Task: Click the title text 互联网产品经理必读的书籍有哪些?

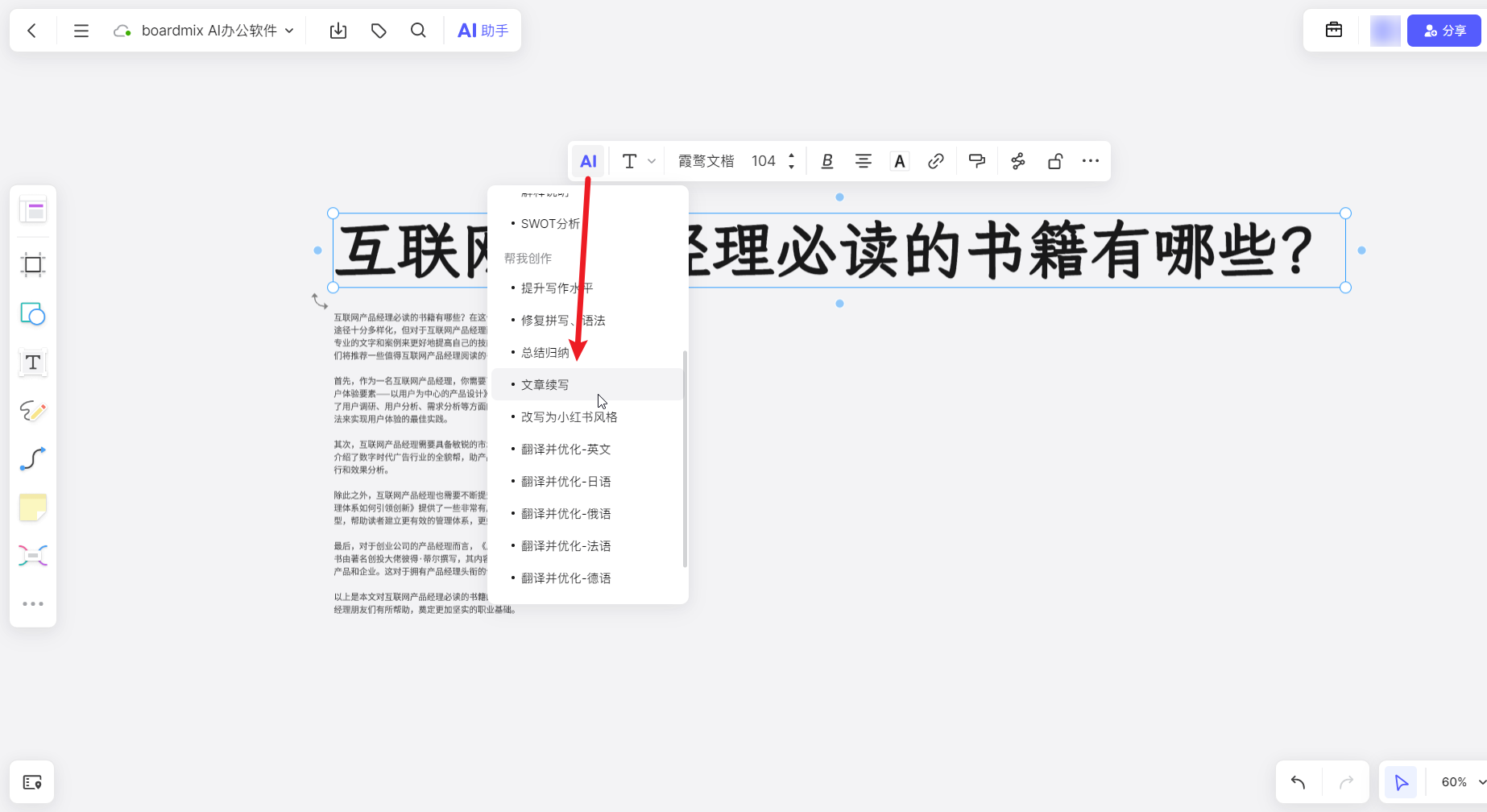Action: (x=839, y=251)
